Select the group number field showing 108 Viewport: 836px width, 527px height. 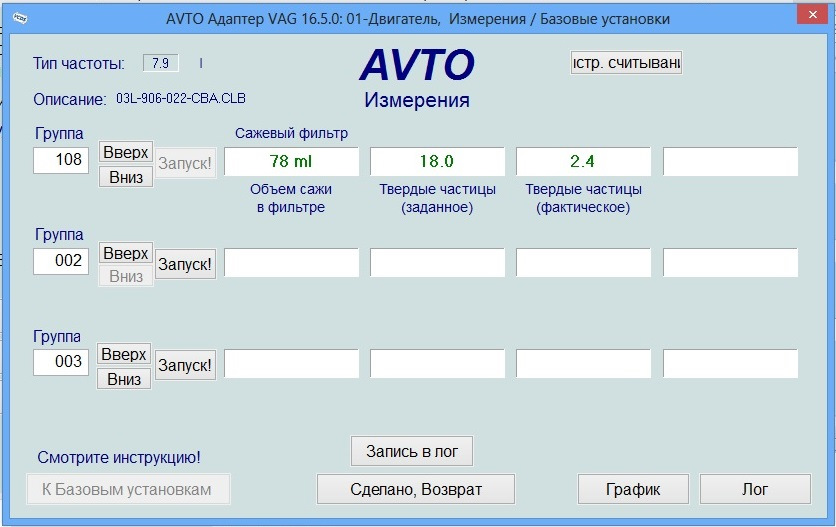61,160
